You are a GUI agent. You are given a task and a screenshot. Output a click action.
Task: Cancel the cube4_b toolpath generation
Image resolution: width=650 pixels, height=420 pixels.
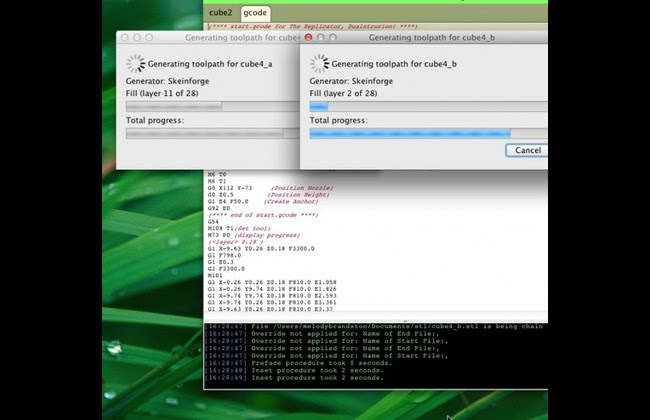click(527, 150)
